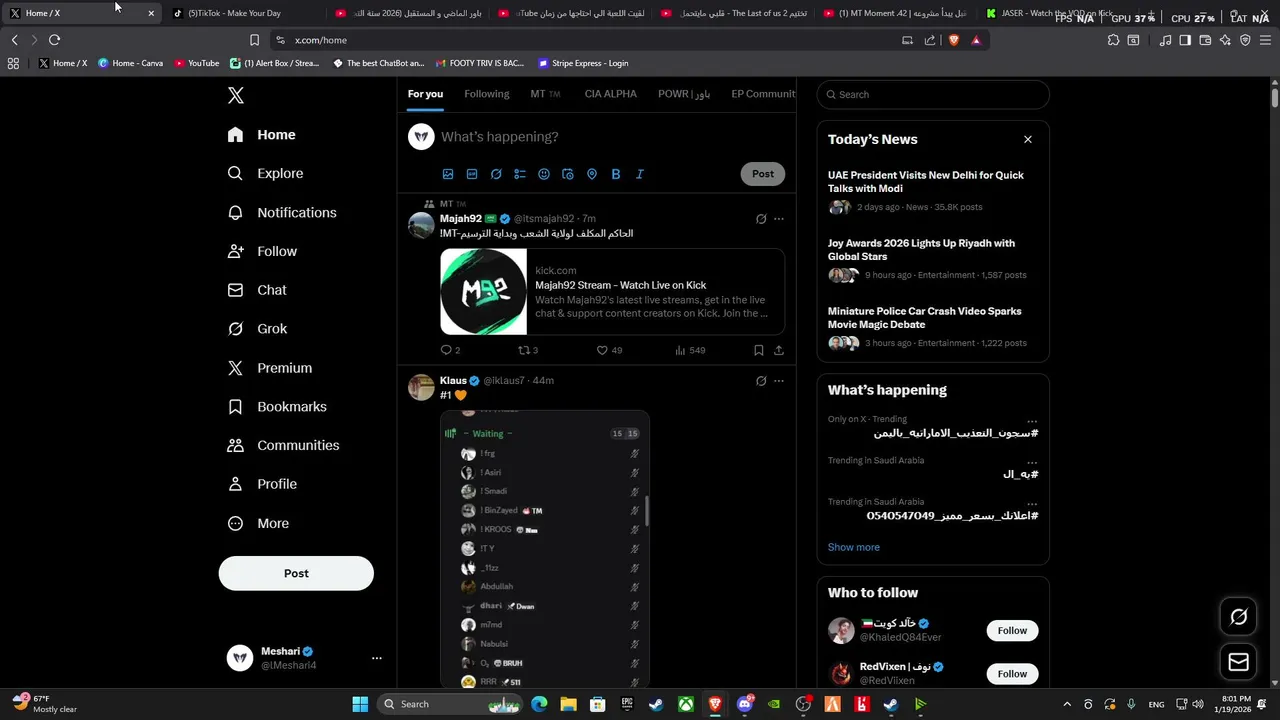Screen dimensions: 1280x720
Task: Open Joy Awards 2026 news story
Action: click(x=933, y=259)
